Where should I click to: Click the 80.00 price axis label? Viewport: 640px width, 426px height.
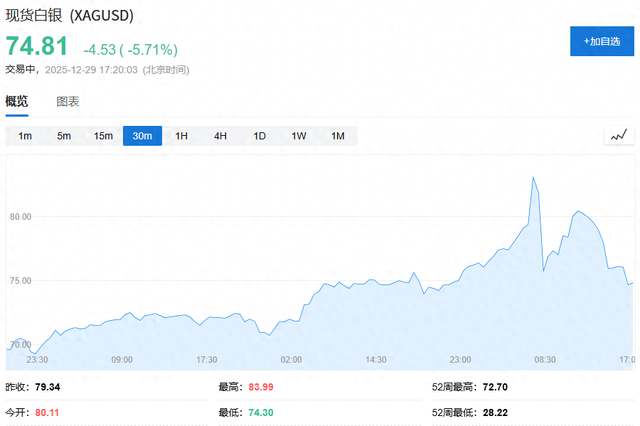[x=21, y=217]
